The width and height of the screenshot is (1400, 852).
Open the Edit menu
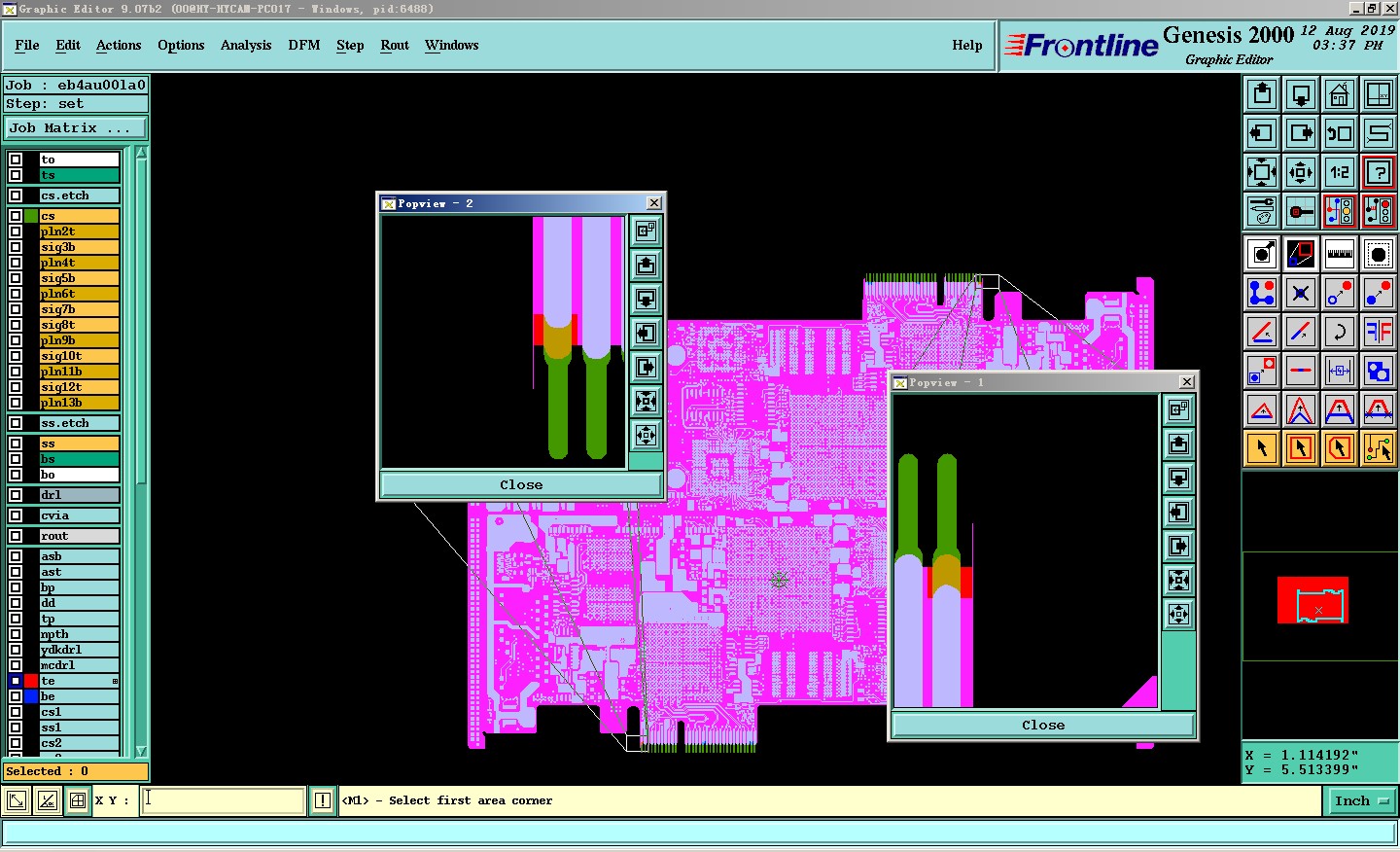68,45
